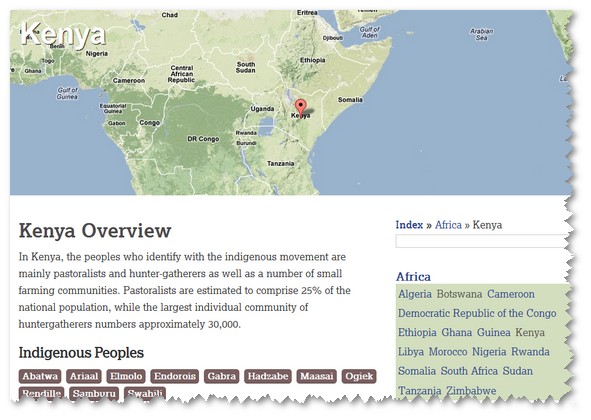This screenshot has width=591, height=420.
Task: Select the Swahili indigenous people tag
Action: (x=145, y=394)
